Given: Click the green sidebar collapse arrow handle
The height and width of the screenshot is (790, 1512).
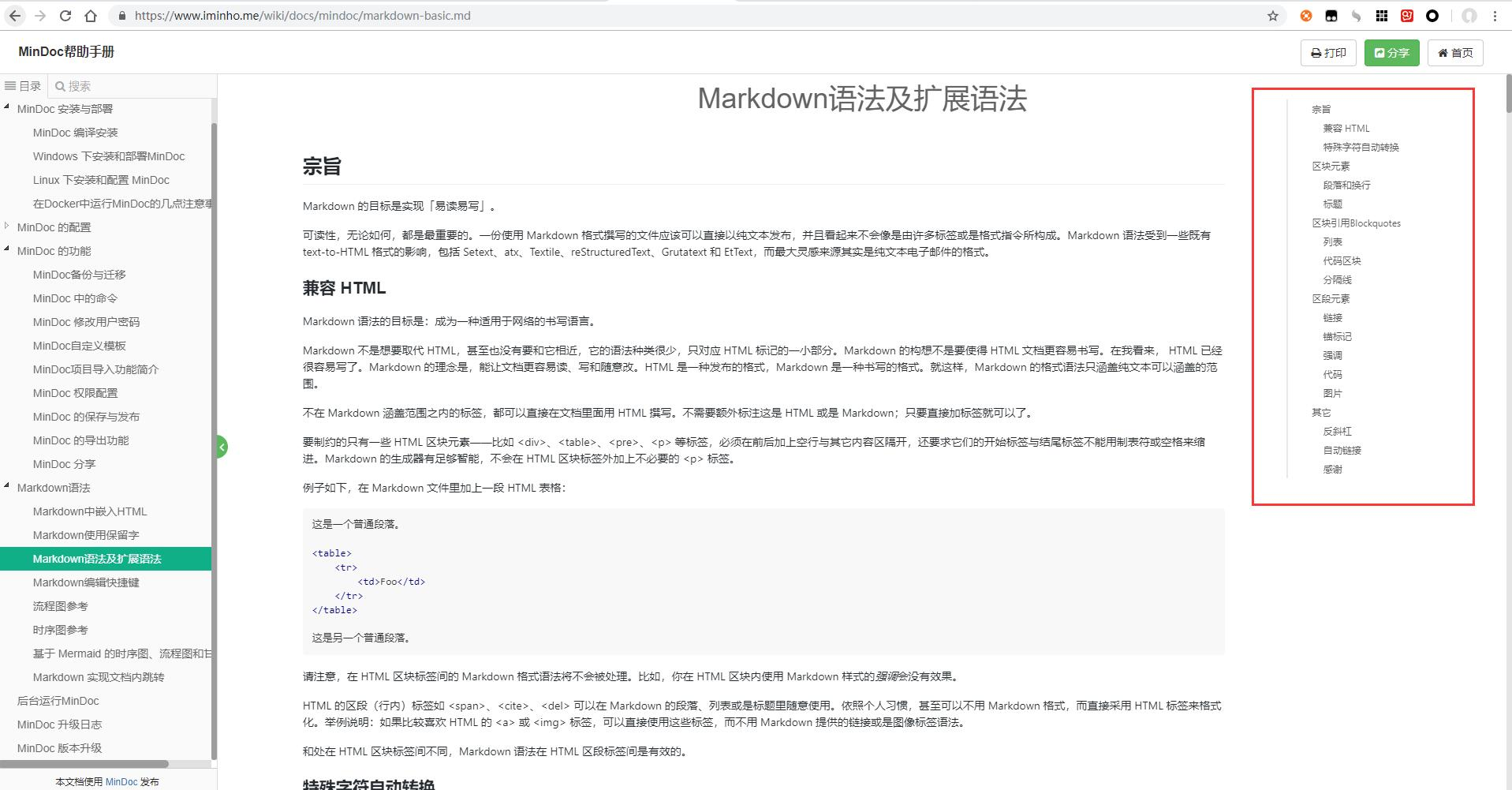Looking at the screenshot, I should tap(222, 446).
